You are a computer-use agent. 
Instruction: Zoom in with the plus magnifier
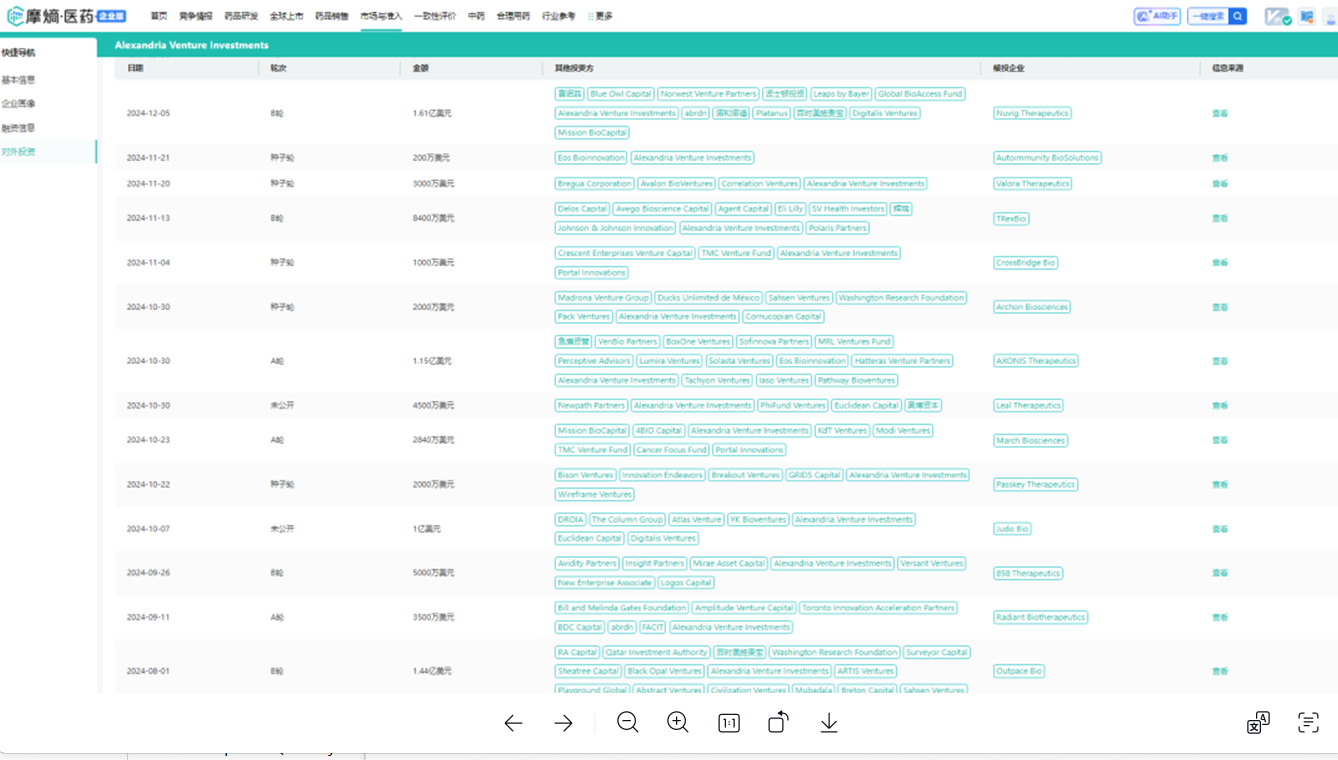coord(678,722)
